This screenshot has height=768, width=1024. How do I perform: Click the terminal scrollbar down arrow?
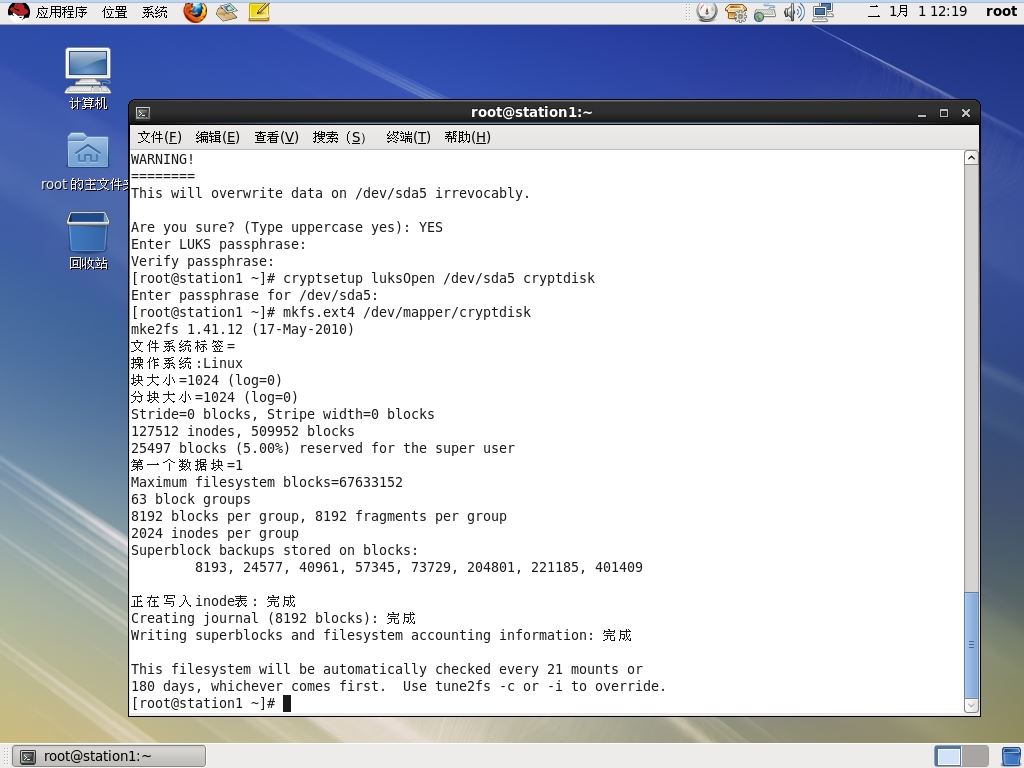coord(971,705)
